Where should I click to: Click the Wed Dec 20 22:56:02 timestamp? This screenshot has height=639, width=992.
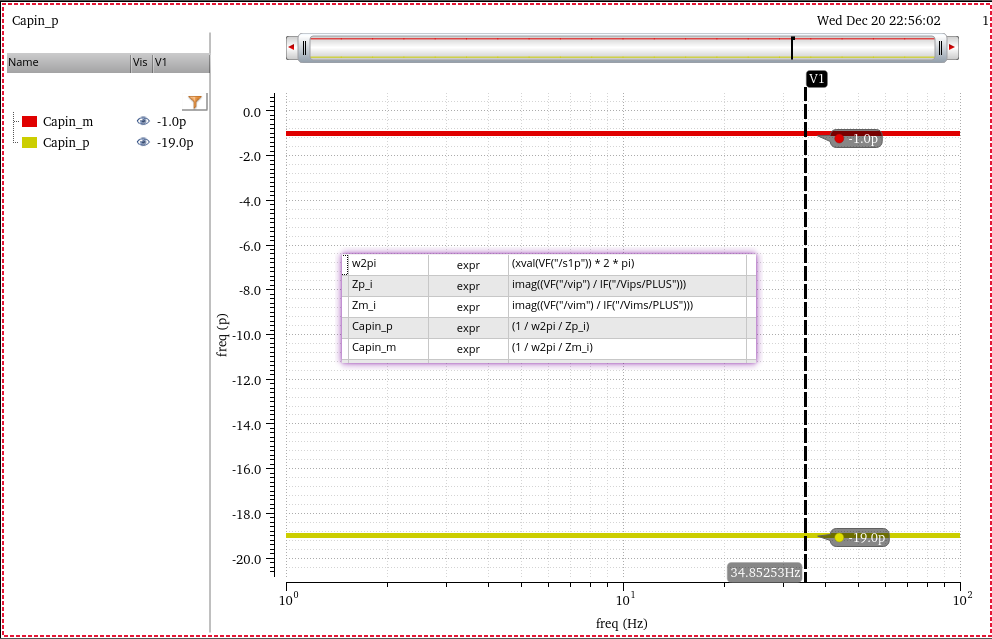coord(878,20)
